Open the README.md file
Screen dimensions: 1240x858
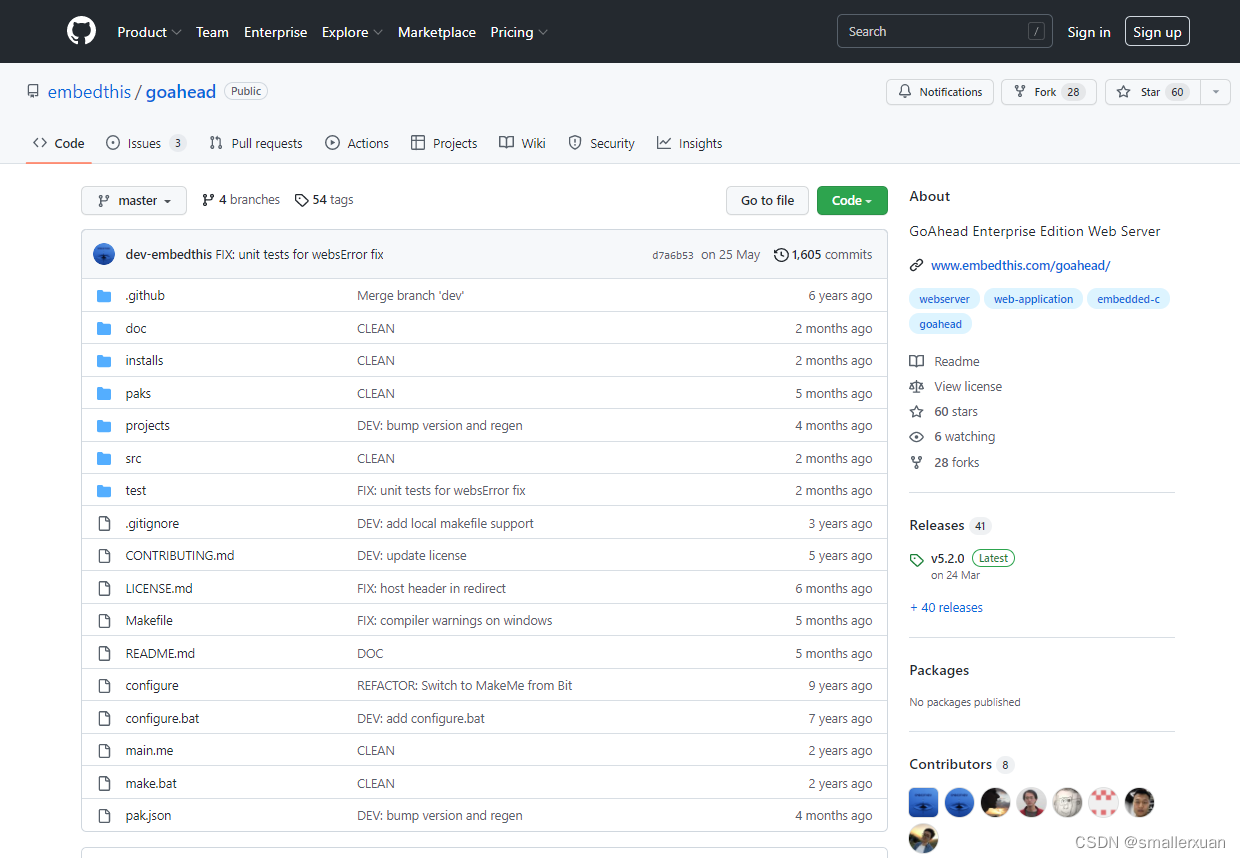coord(160,654)
